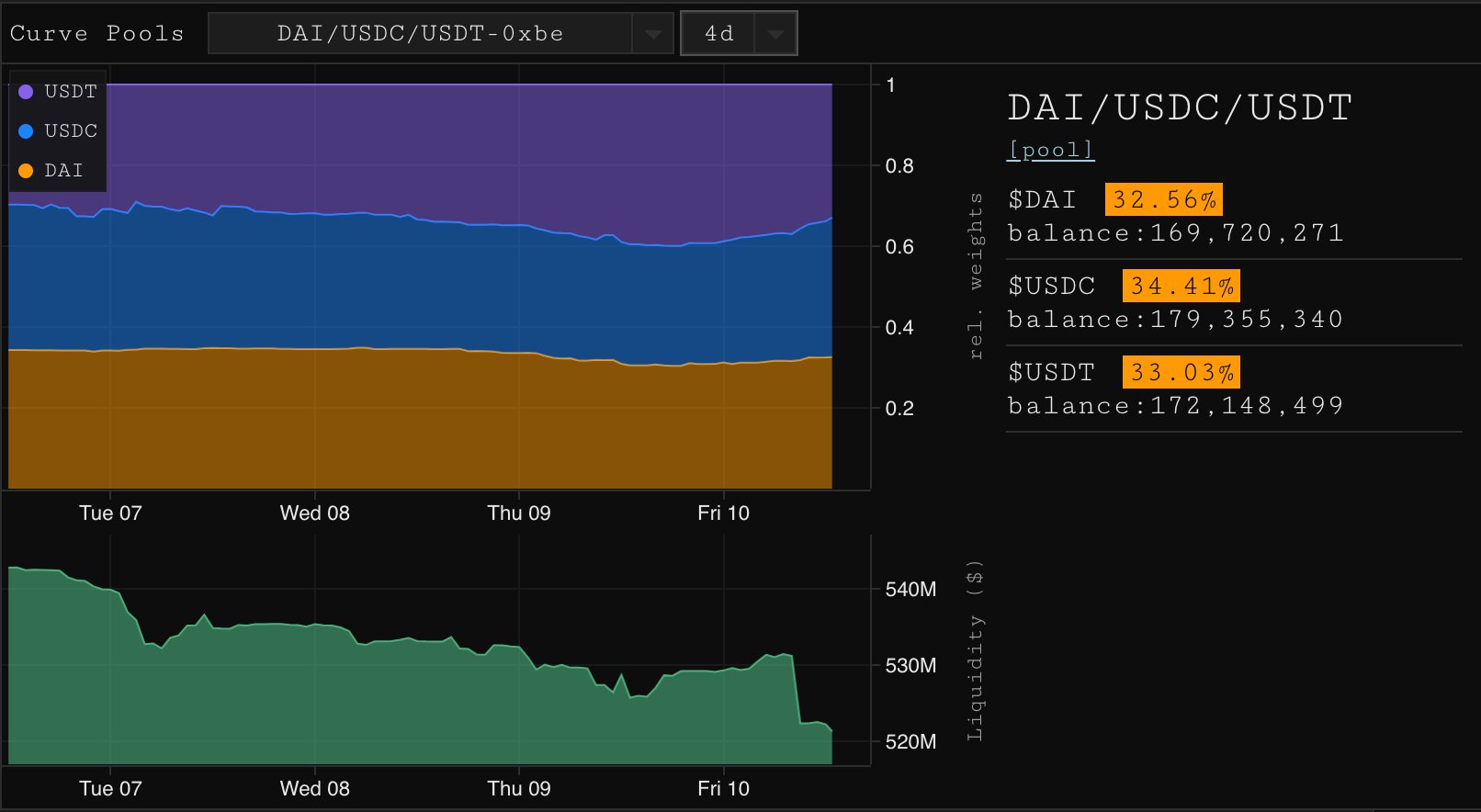Viewport: 1481px width, 812px height.
Task: Click the Liquidity ($) axis title
Action: point(976,650)
